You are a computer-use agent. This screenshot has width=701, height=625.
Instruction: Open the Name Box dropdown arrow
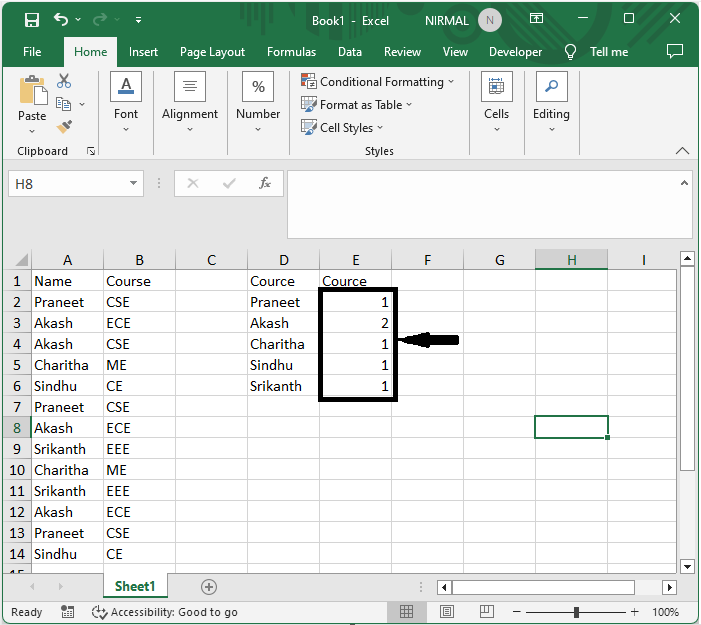tap(133, 183)
